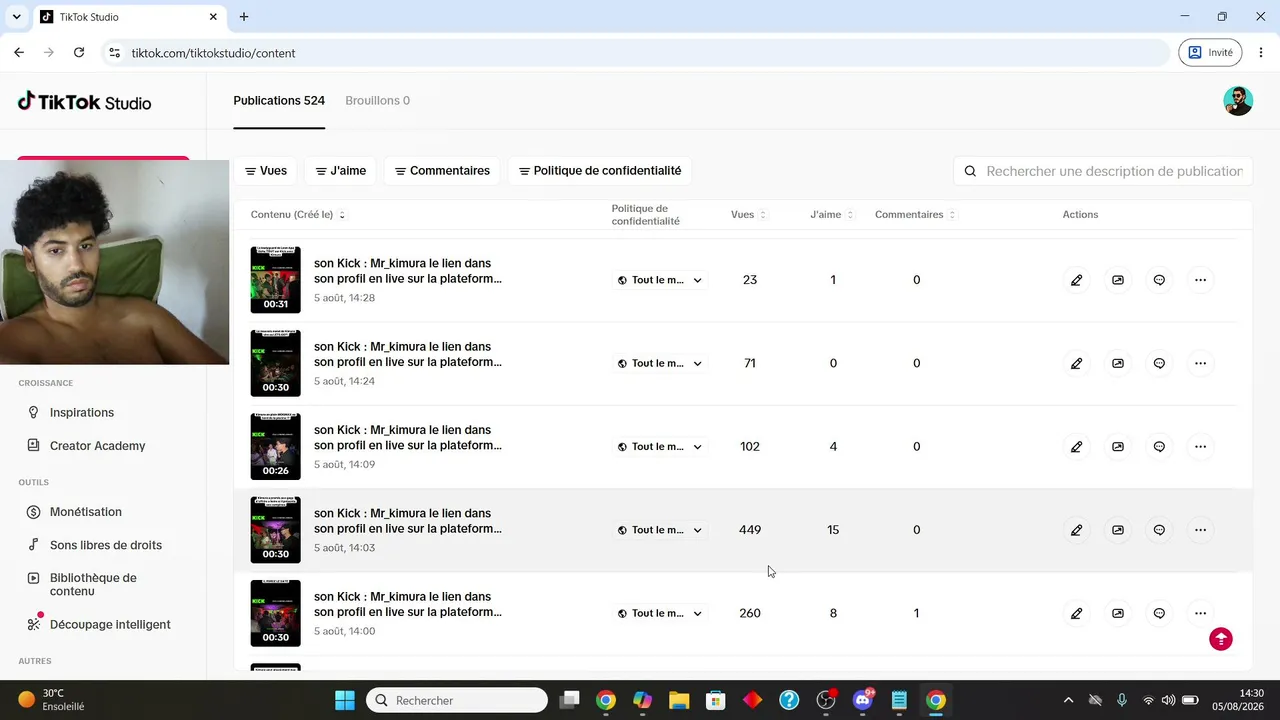Go back to the previous page
The height and width of the screenshot is (720, 1280).
coord(19,53)
